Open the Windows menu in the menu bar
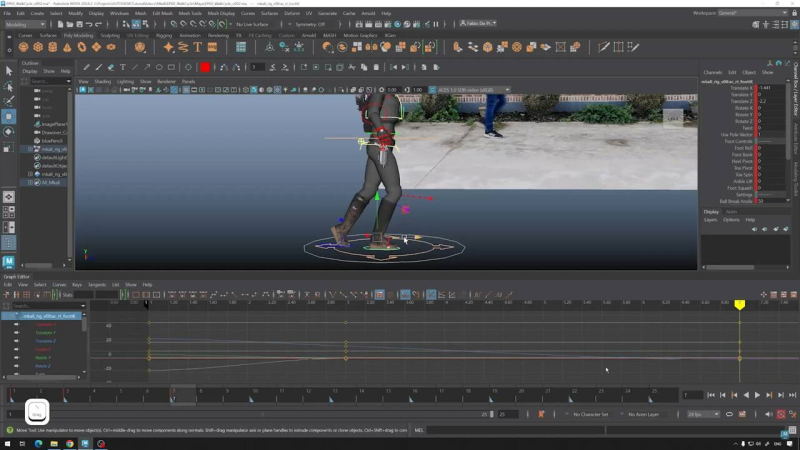The width and height of the screenshot is (800, 450). (x=119, y=13)
